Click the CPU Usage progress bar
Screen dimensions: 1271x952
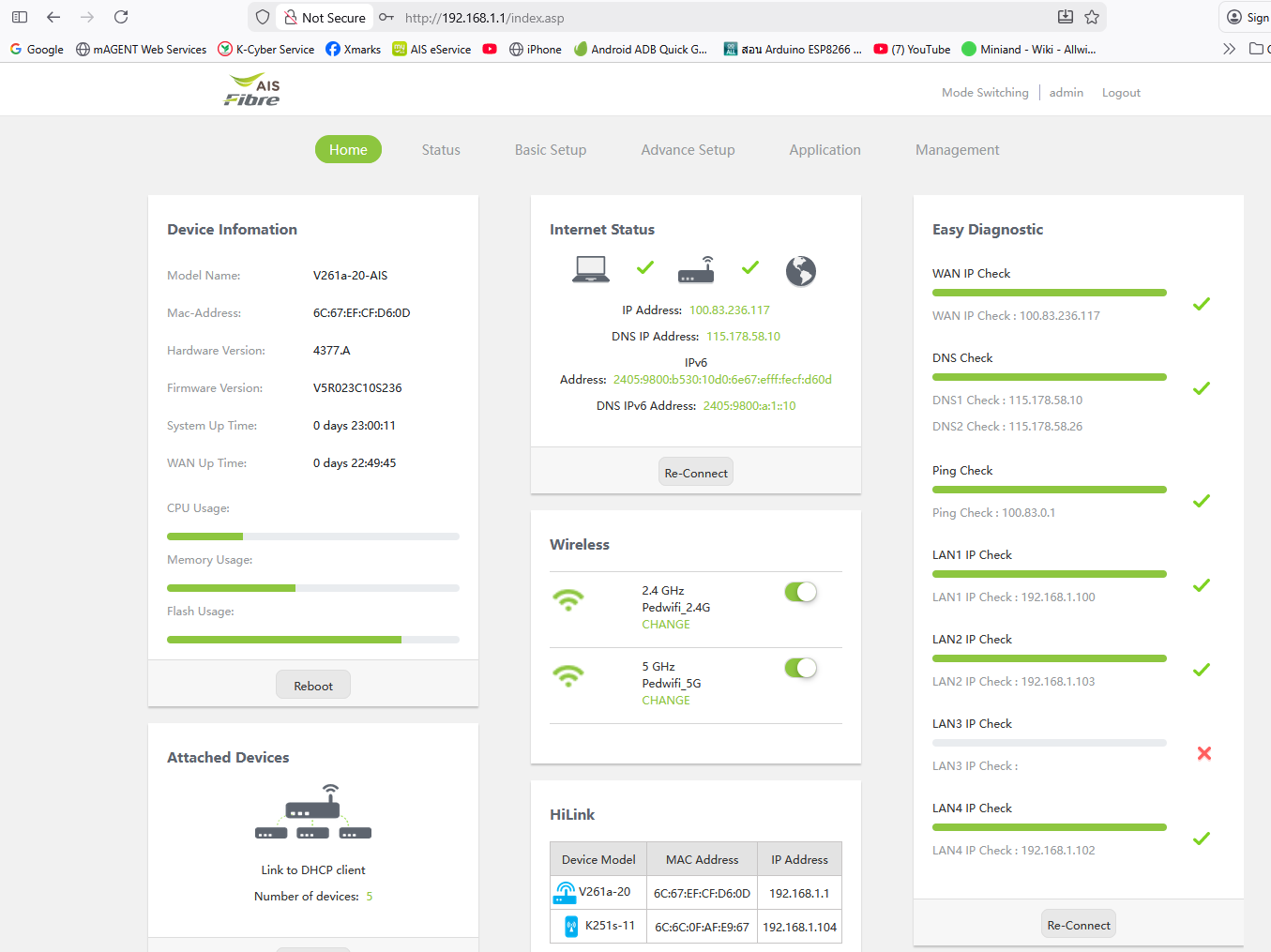pyautogui.click(x=313, y=536)
